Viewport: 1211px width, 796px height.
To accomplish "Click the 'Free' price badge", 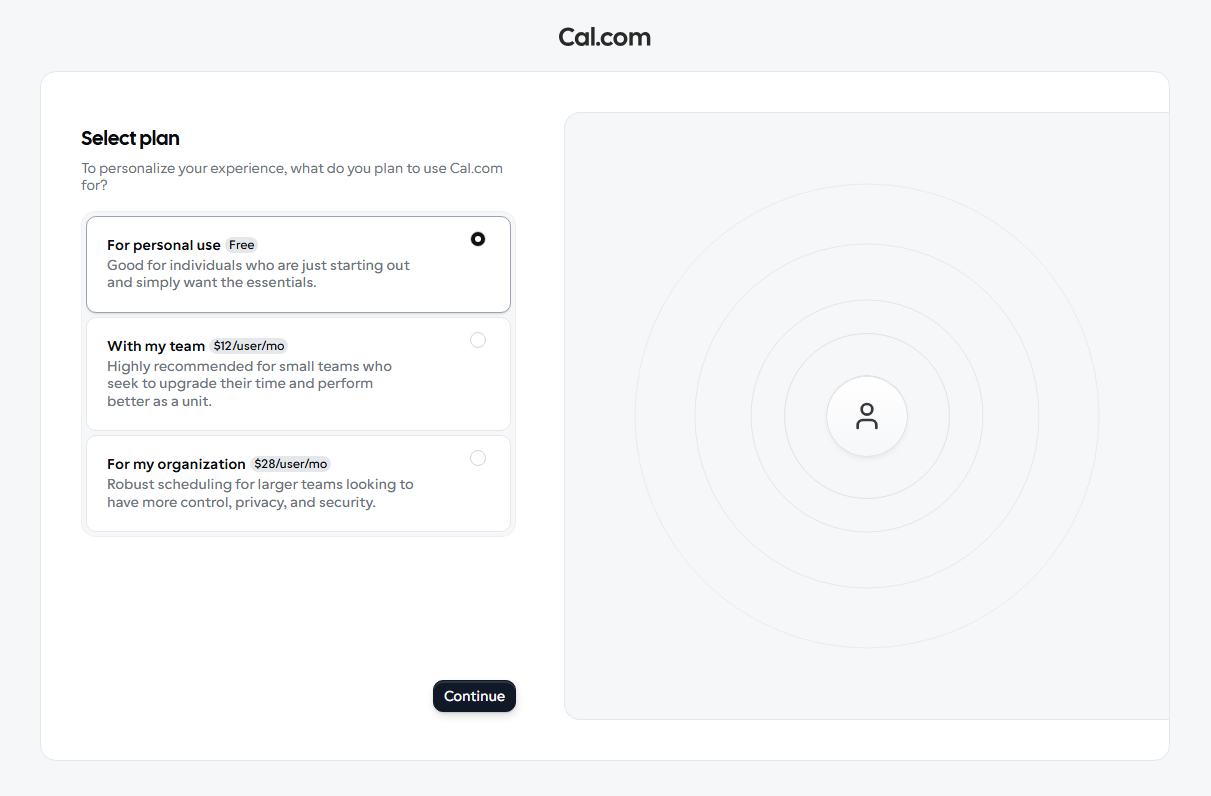I will tap(241, 244).
